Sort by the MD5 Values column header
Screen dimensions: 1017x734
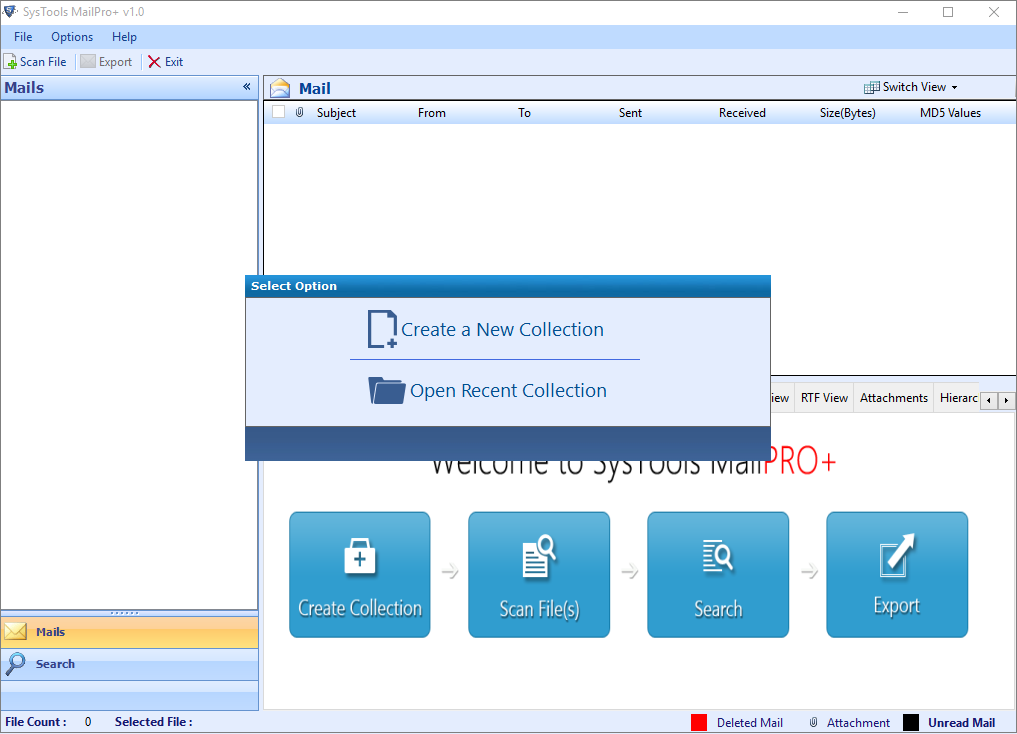950,113
